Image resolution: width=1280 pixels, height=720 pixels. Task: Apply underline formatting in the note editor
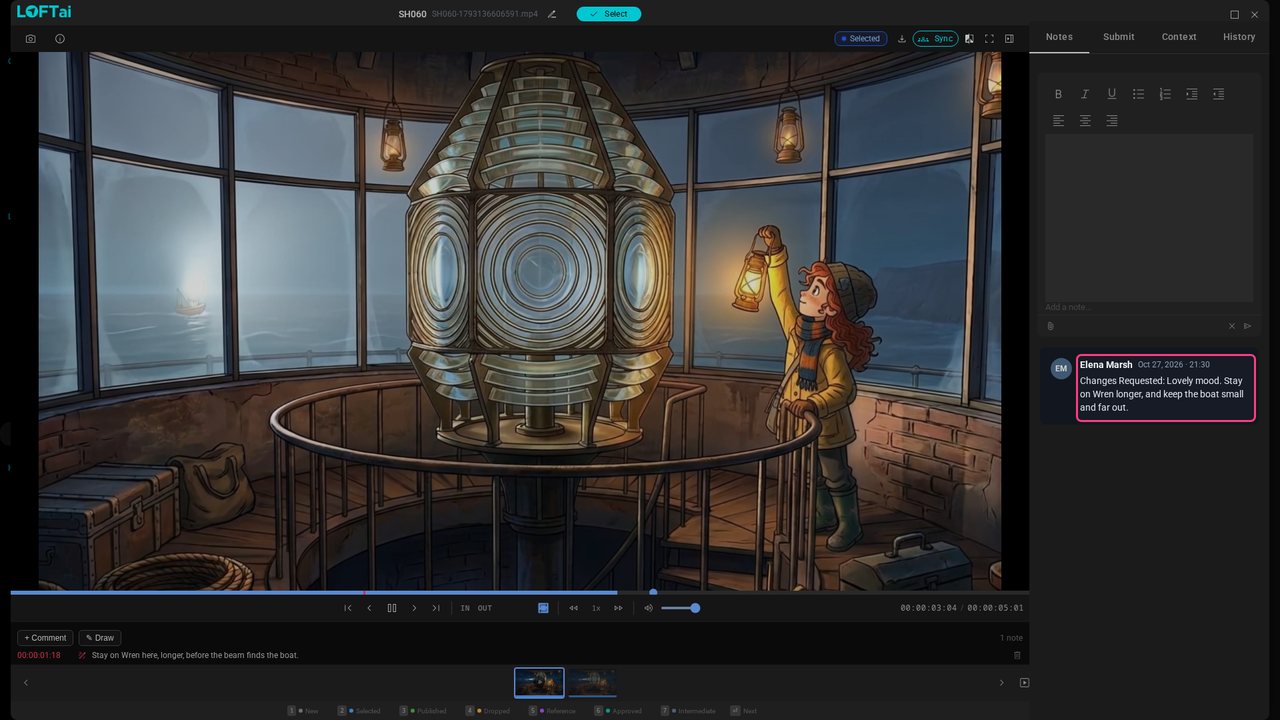coord(1111,94)
